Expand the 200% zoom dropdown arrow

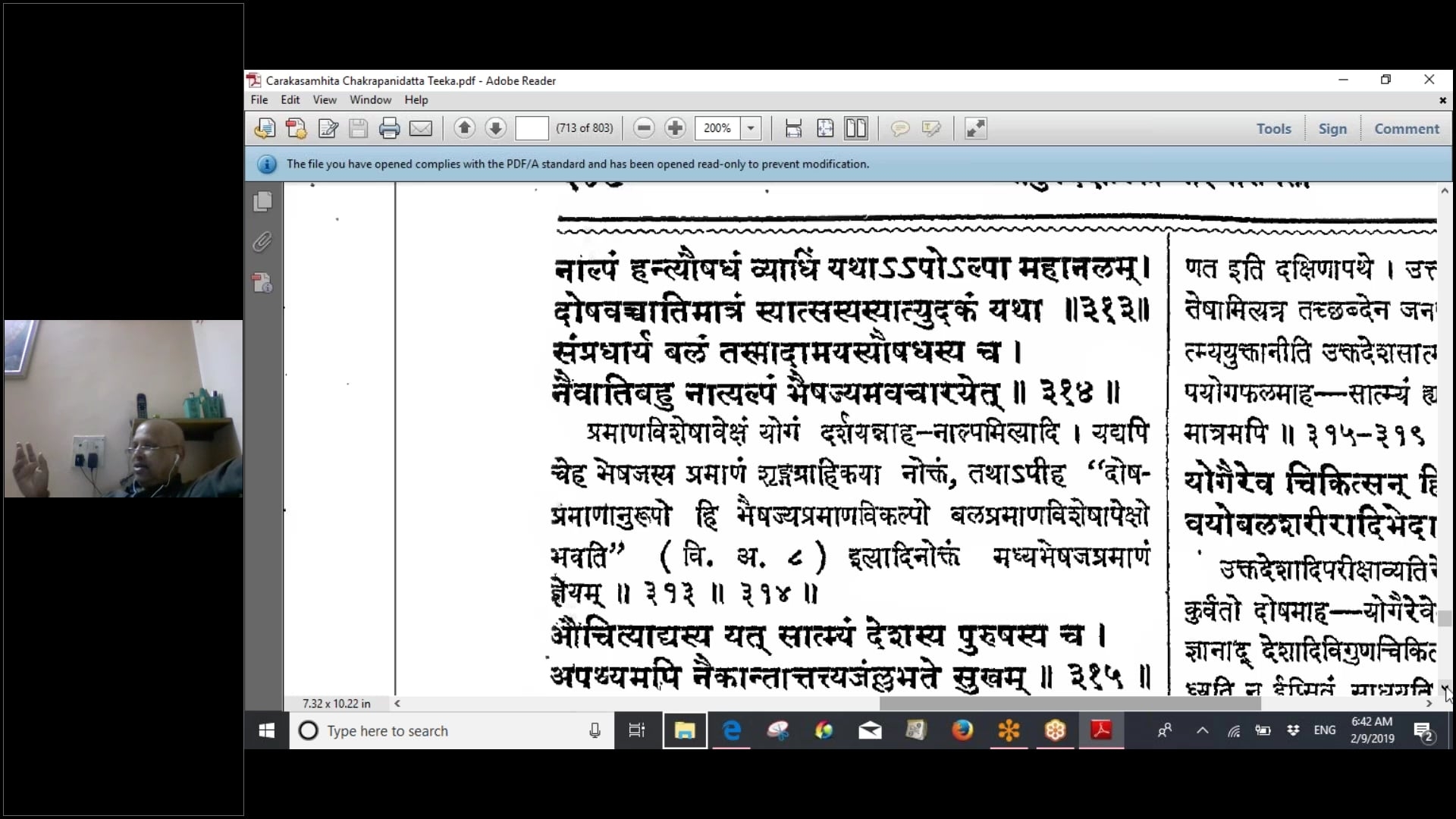(x=751, y=128)
